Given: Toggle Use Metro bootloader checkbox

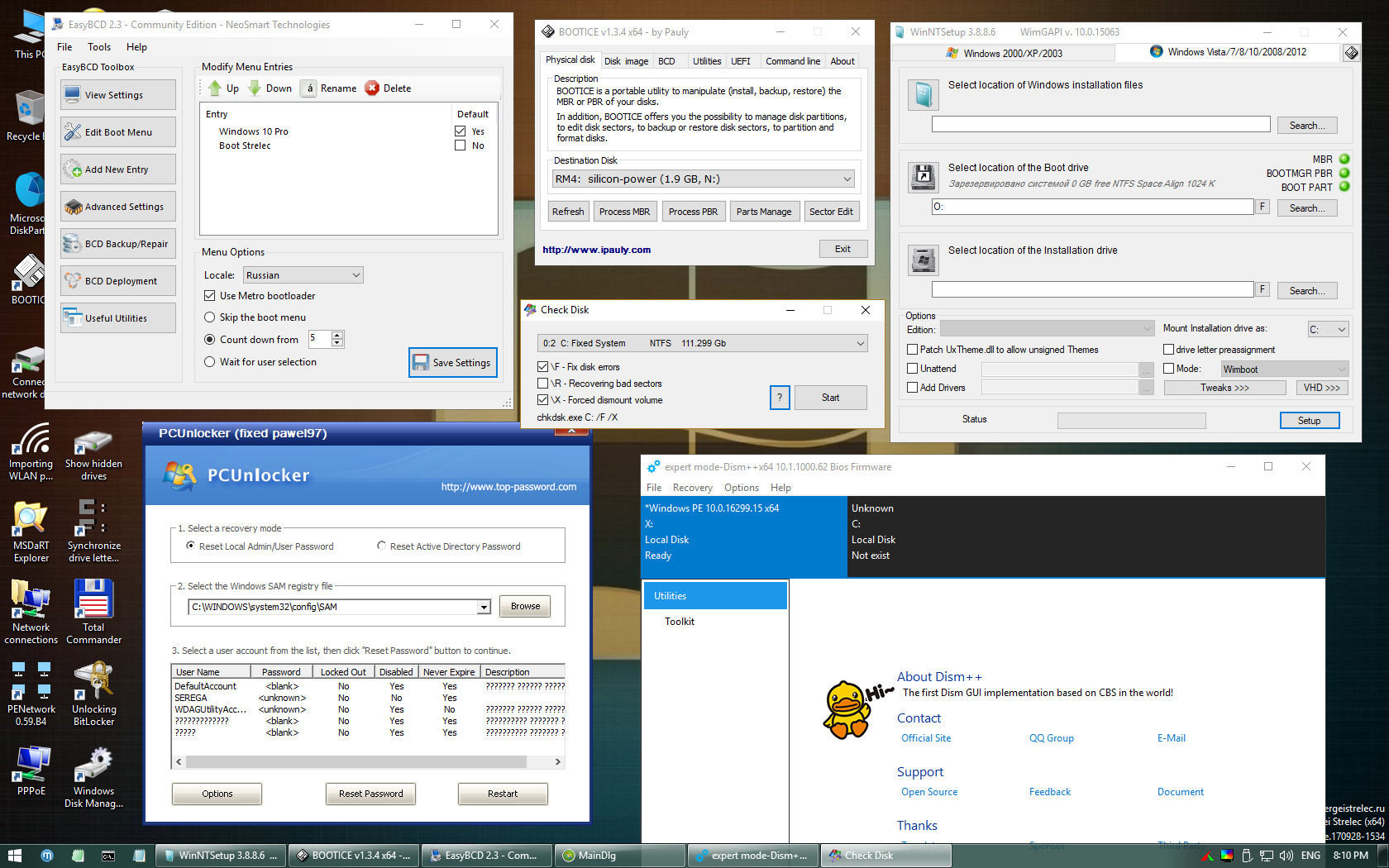Looking at the screenshot, I should click(x=210, y=296).
